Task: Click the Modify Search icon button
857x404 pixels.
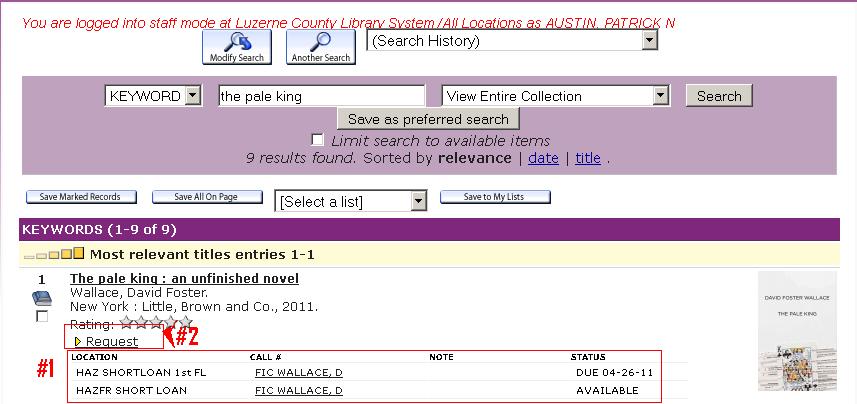Action: [x=237, y=47]
